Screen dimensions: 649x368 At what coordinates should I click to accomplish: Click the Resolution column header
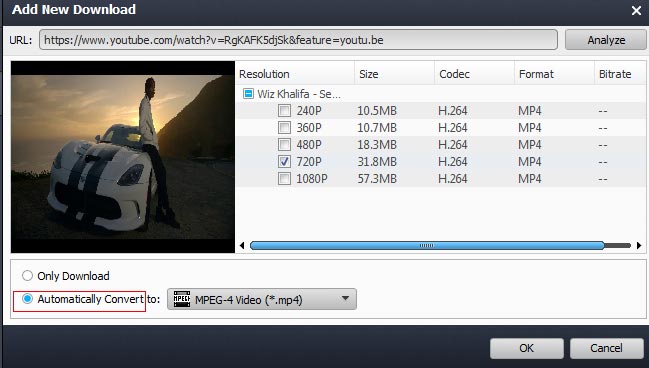[x=295, y=74]
